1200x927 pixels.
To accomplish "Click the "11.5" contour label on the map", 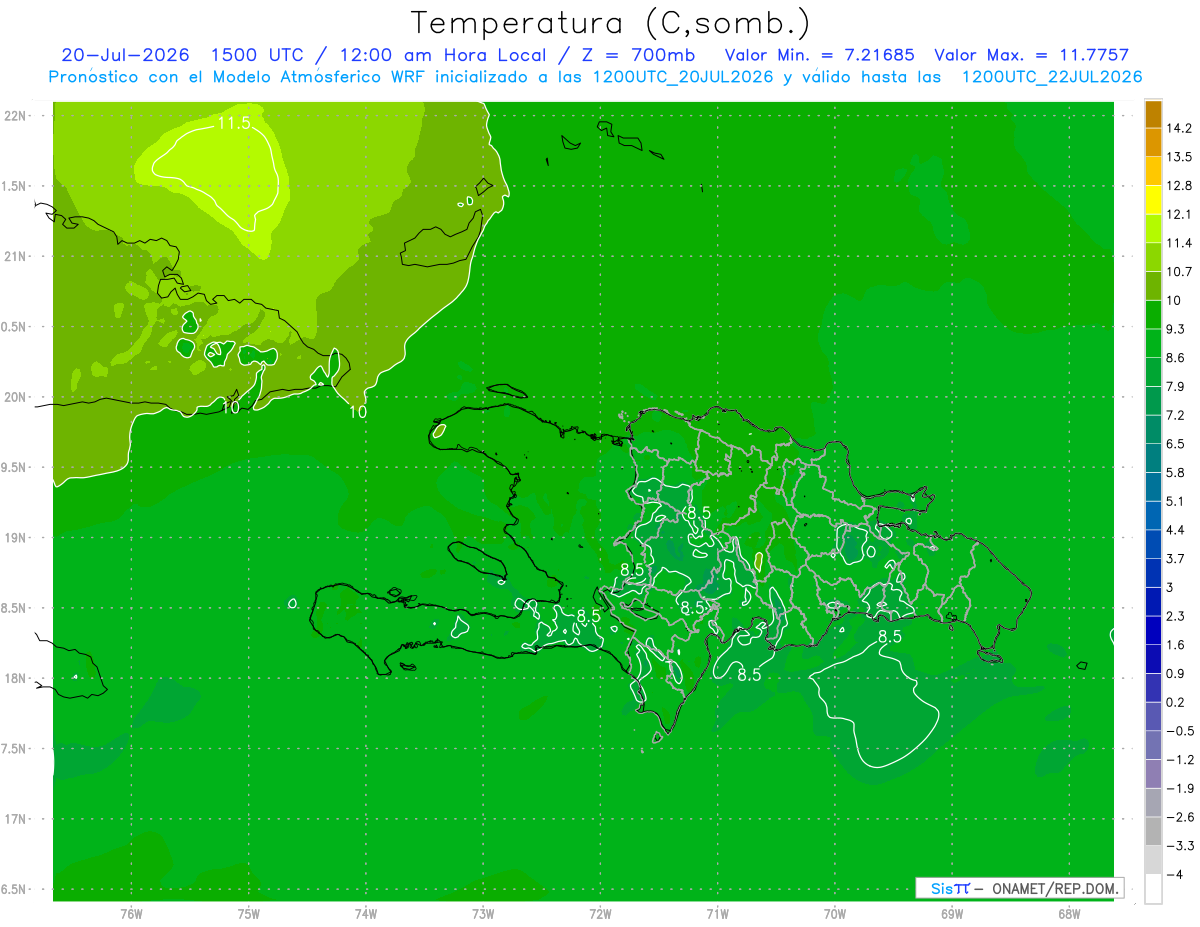I will pos(232,123).
